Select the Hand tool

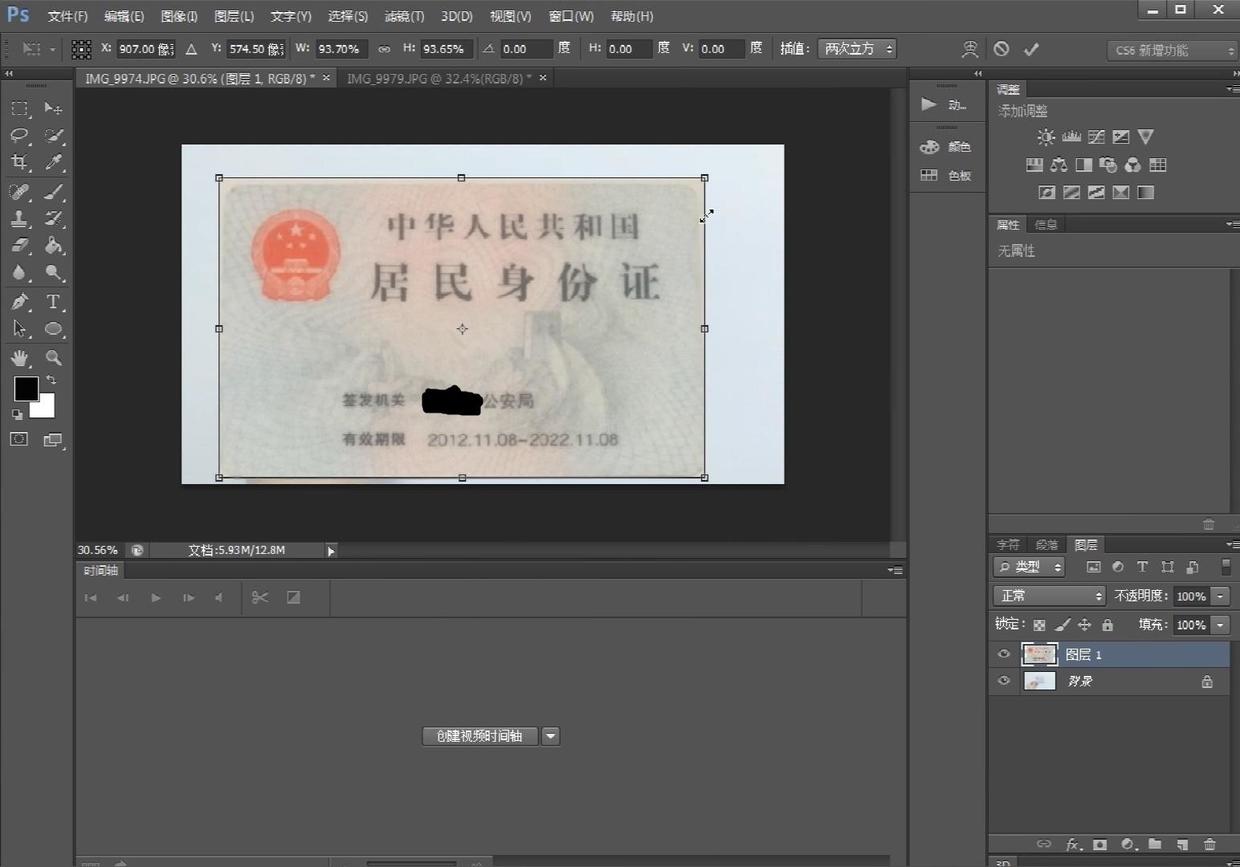point(19,357)
